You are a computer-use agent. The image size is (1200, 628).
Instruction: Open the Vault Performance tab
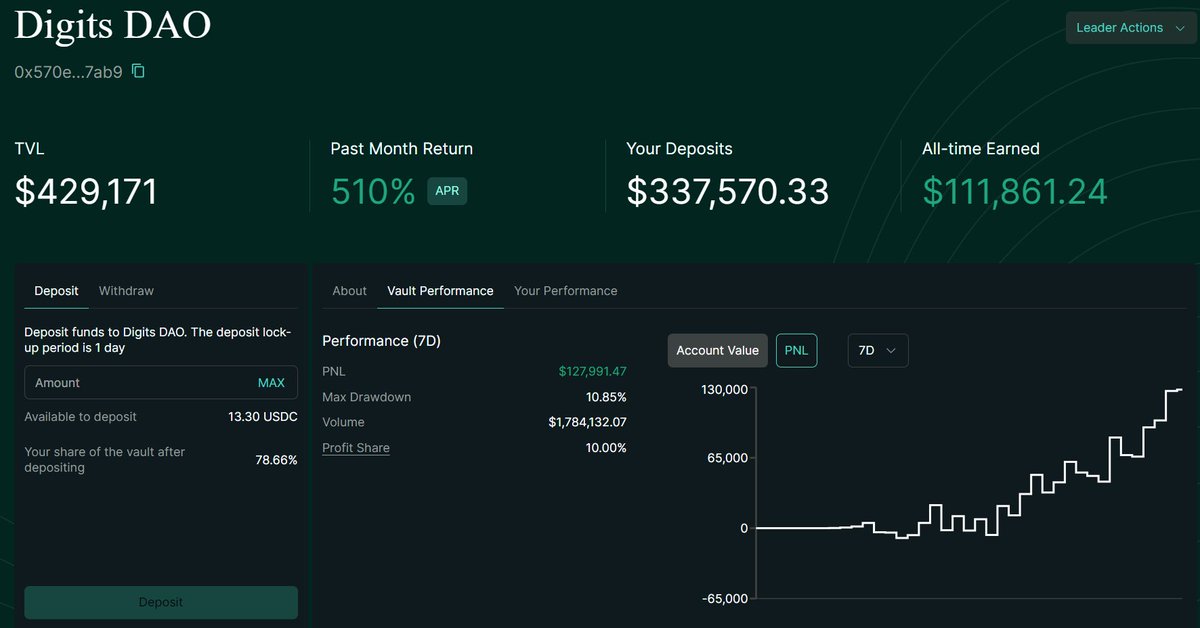(440, 291)
